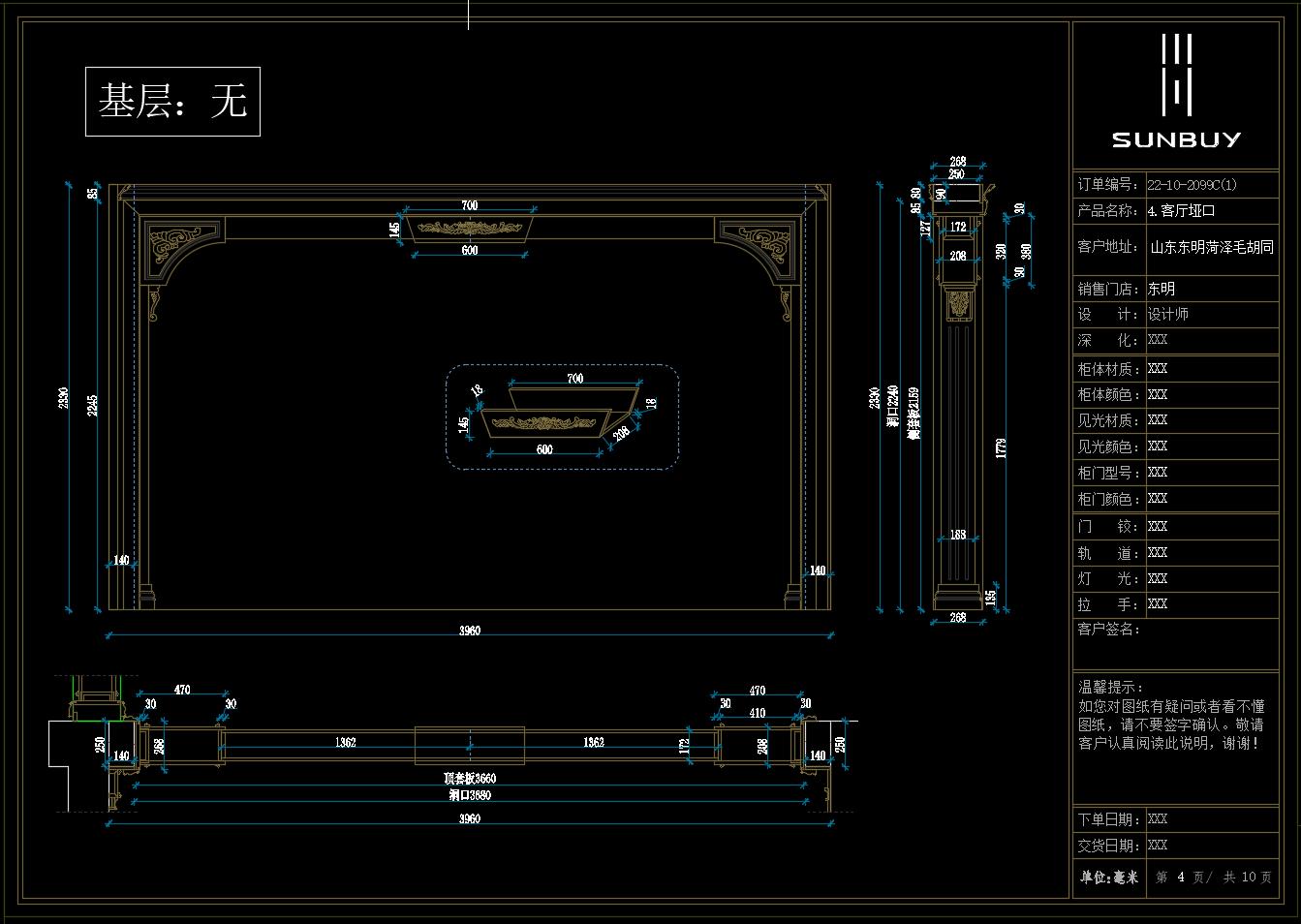This screenshot has width=1301, height=924.
Task: Click the customer address 山东东明菏泽毛胡同 text
Action: pos(1212,248)
